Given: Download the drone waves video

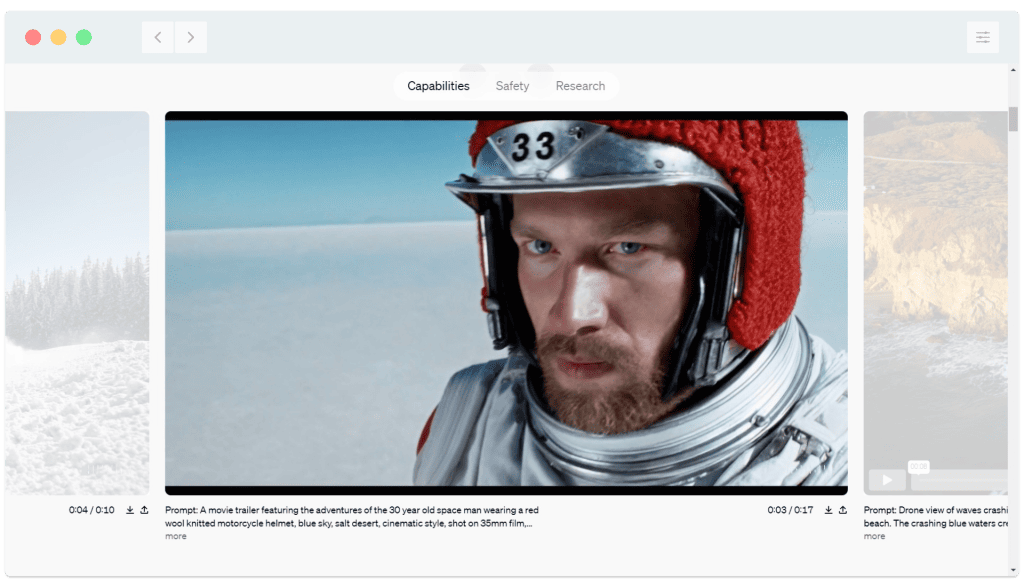Looking at the screenshot, I should [x=827, y=510].
